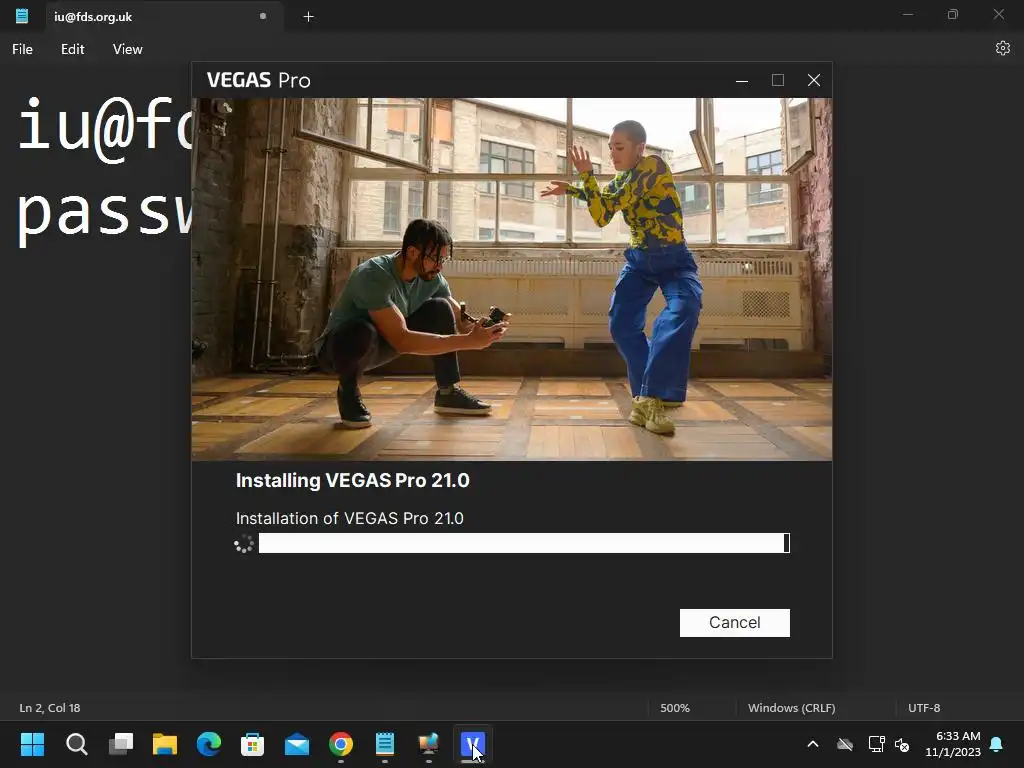Click the VEGAS Pro title logo

[259, 80]
